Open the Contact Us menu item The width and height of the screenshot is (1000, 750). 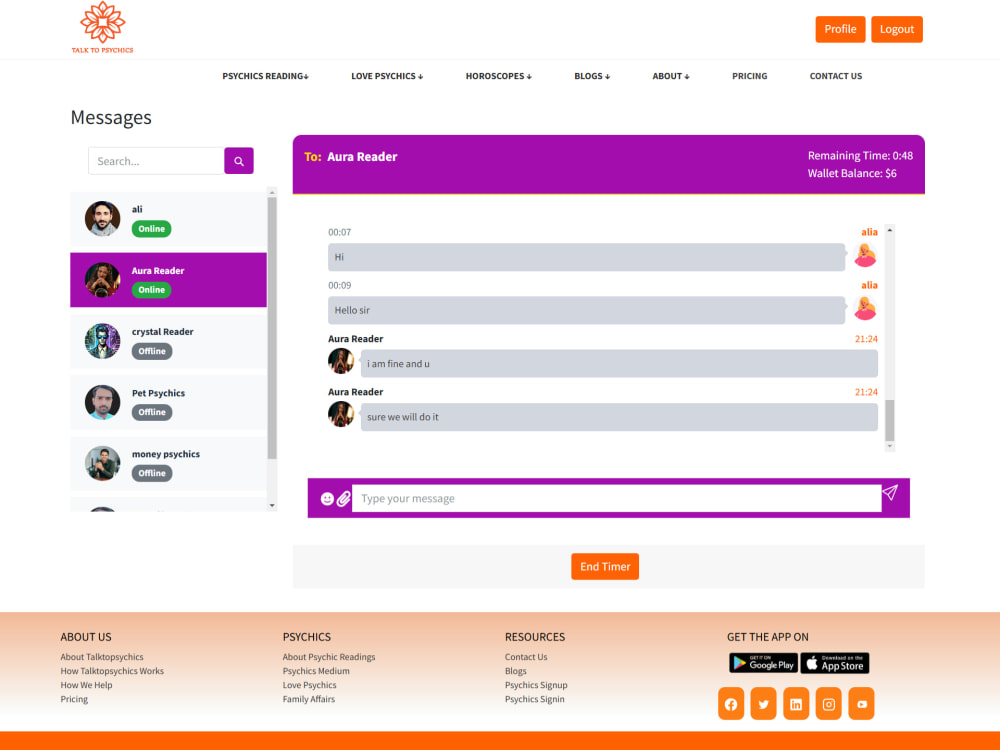coord(835,76)
